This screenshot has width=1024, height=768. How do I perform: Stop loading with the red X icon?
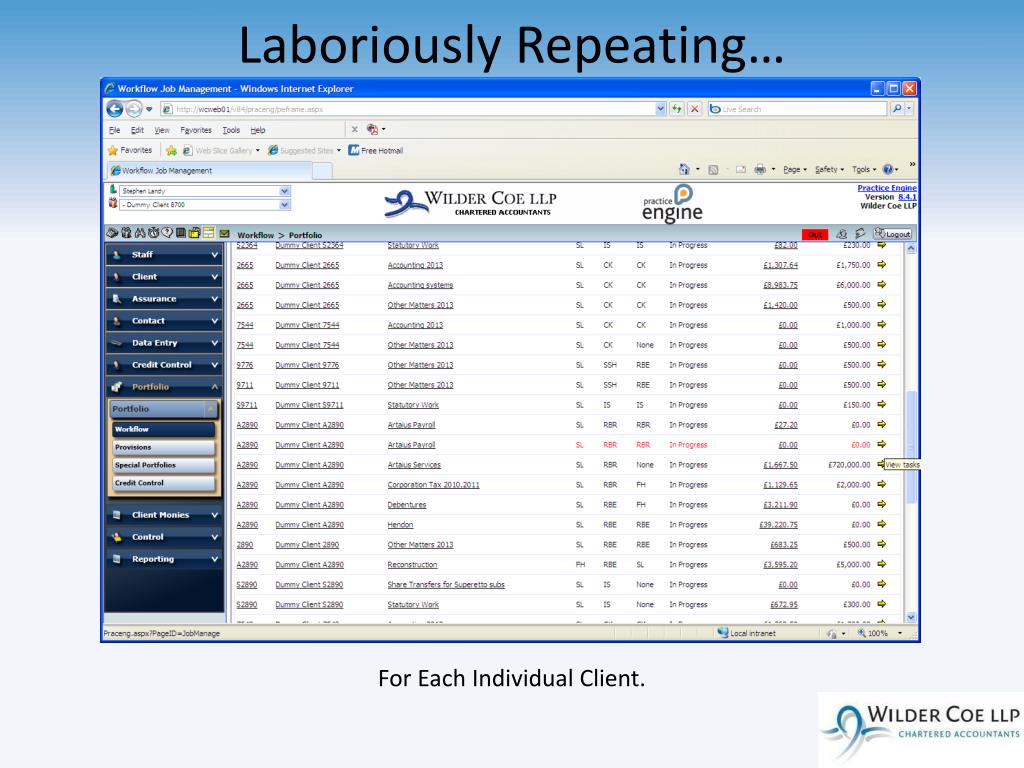point(694,109)
